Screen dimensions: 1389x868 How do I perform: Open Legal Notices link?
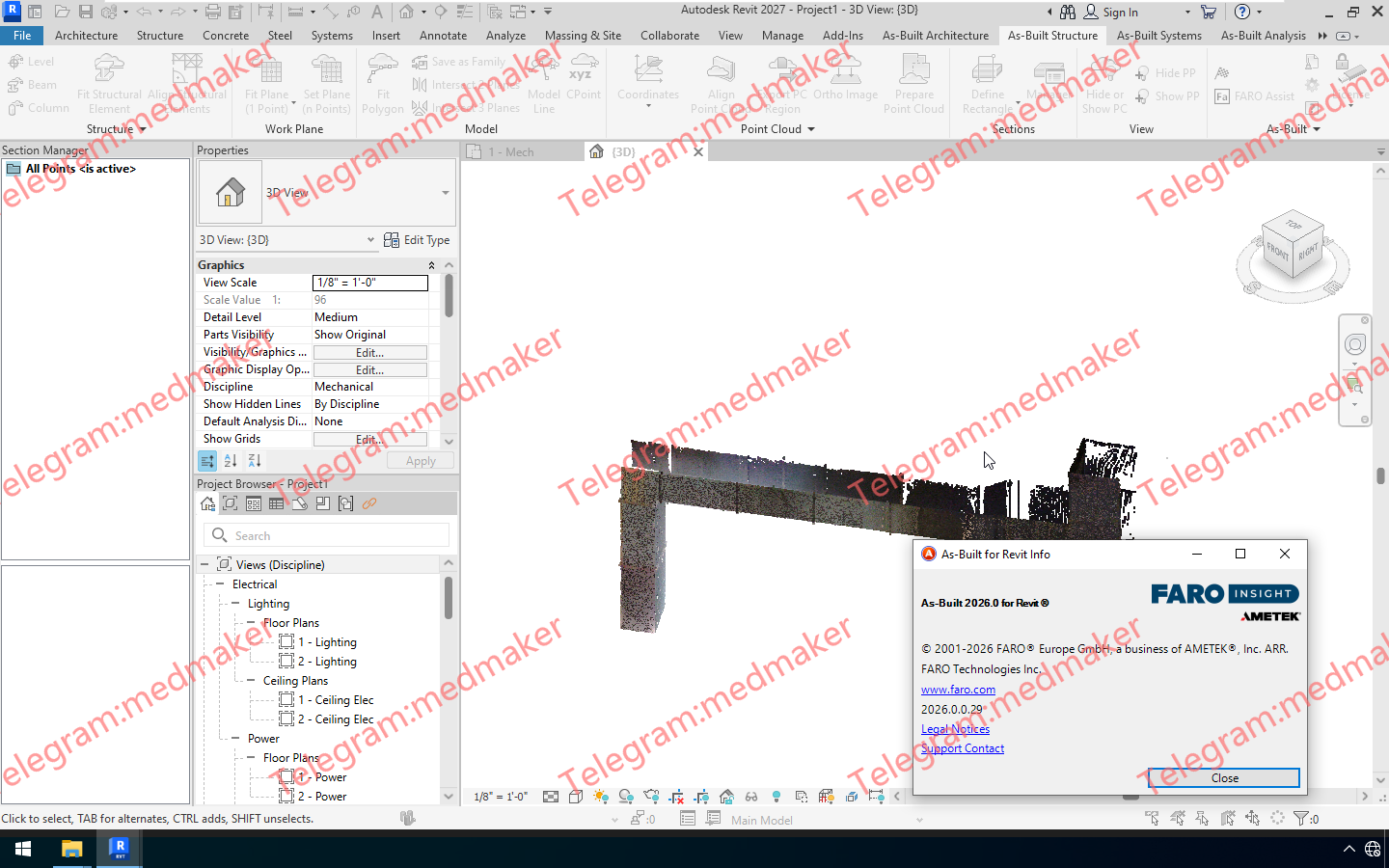[955, 729]
